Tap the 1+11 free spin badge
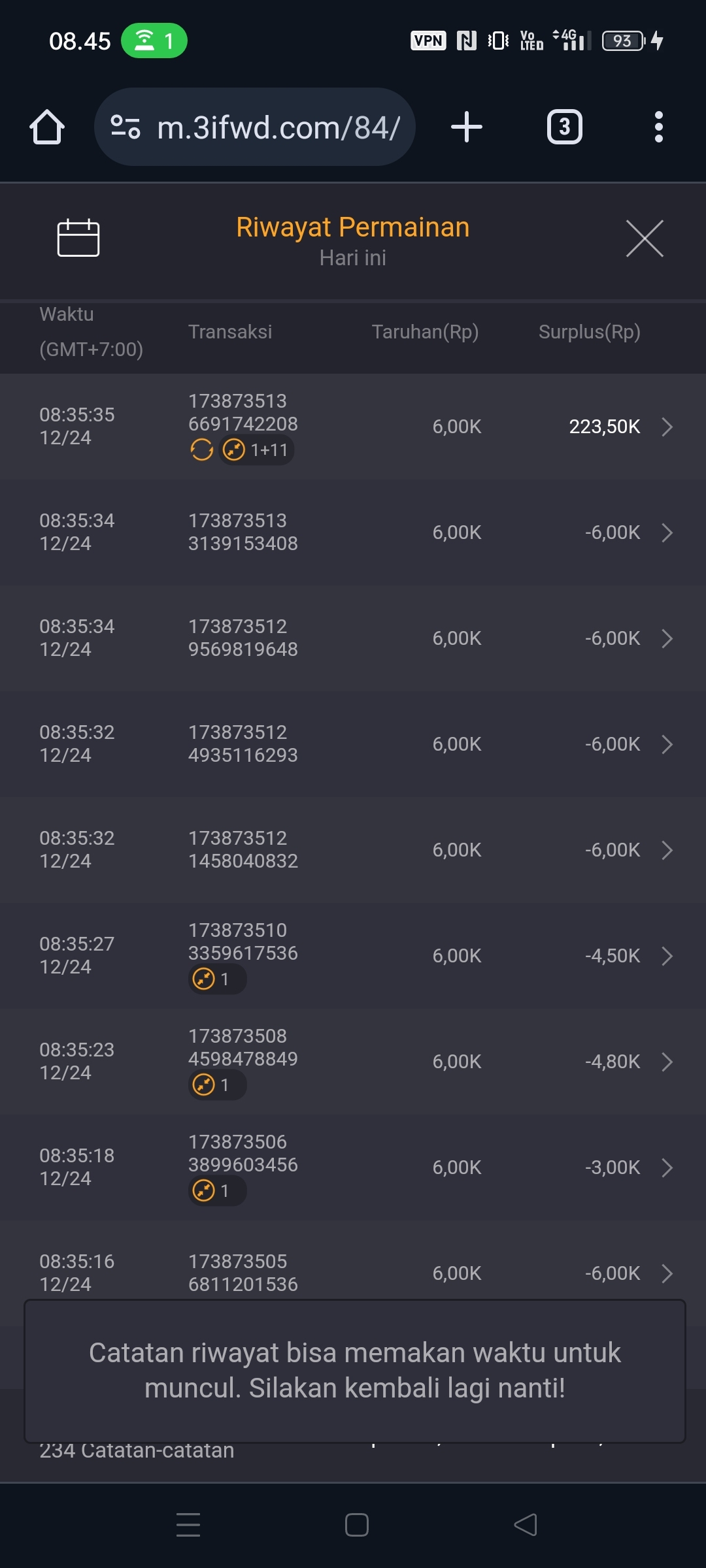 (256, 450)
